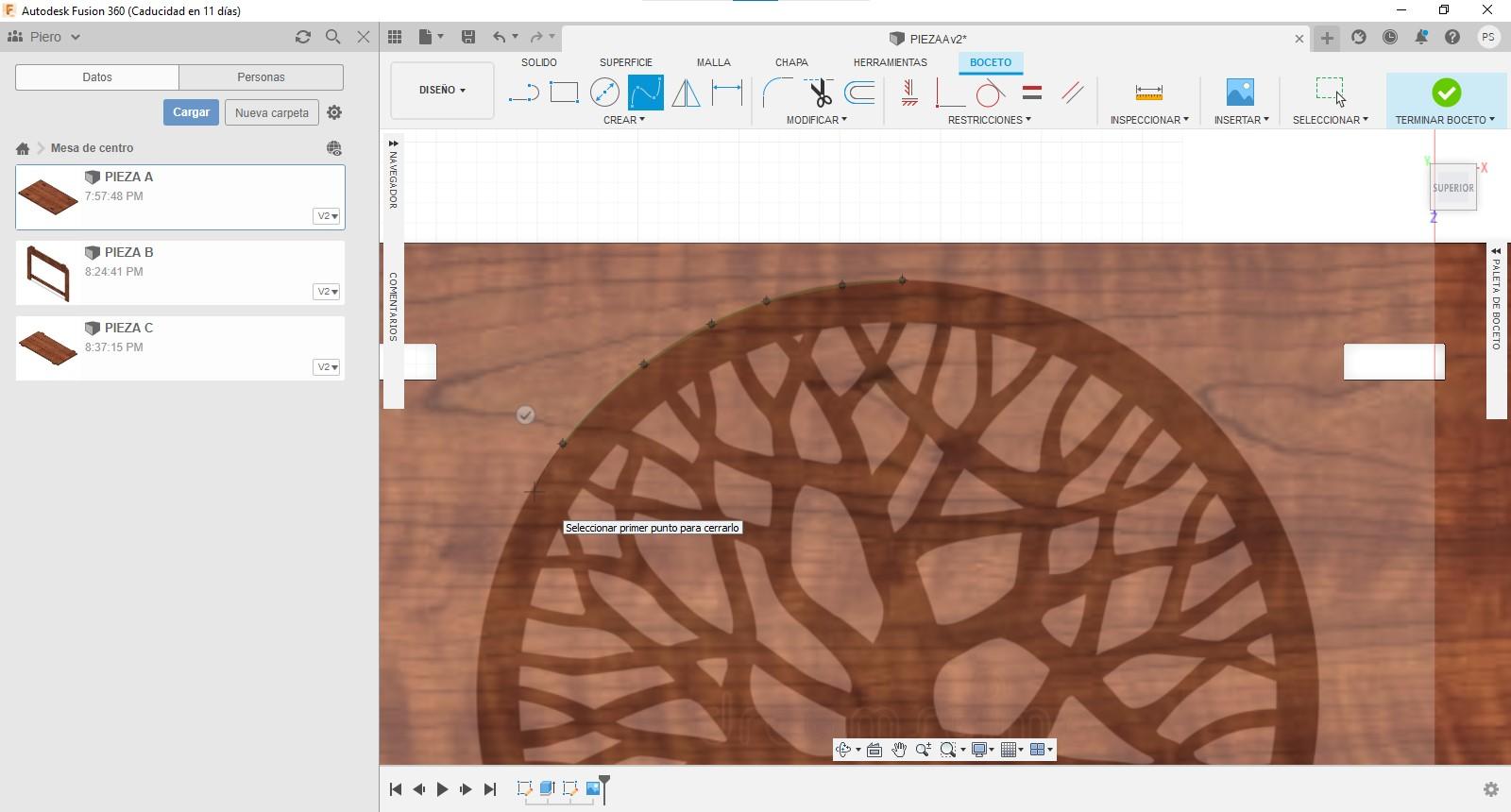Select the Mirror sketch tool
Viewport: 1511px width, 812px height.
tap(686, 93)
